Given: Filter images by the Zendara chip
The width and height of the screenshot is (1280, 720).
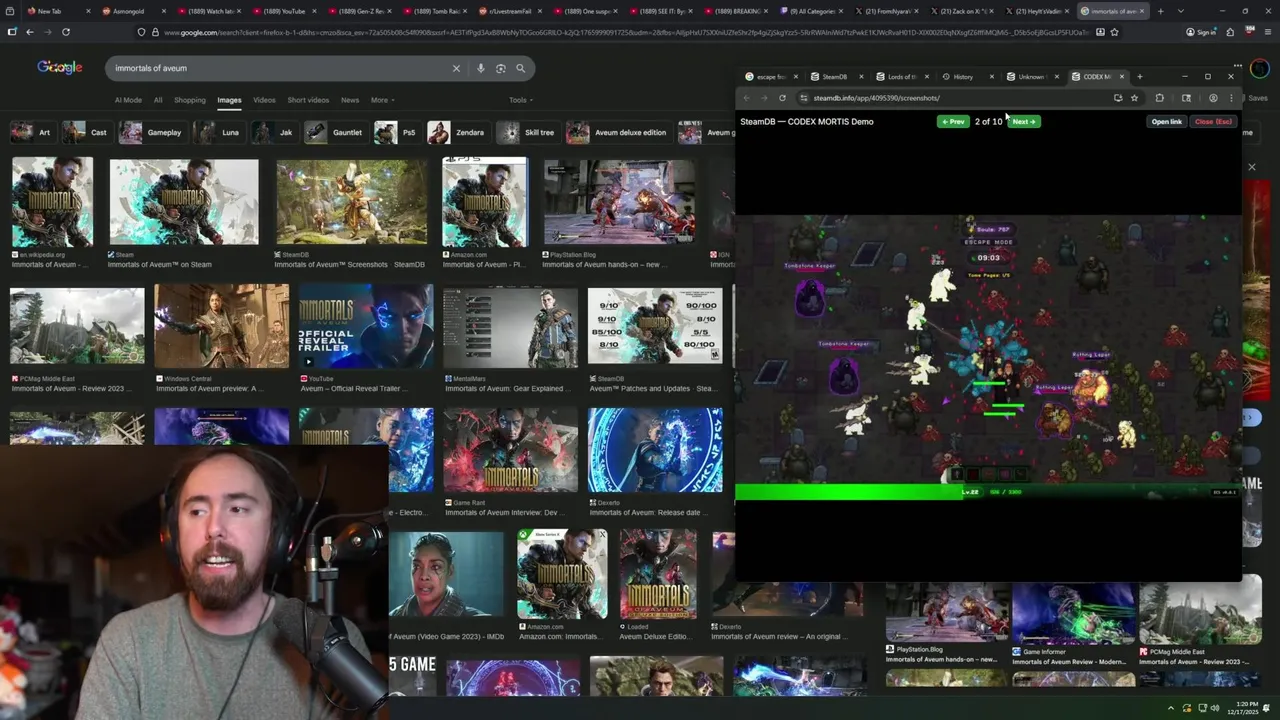Looking at the screenshot, I should [457, 132].
